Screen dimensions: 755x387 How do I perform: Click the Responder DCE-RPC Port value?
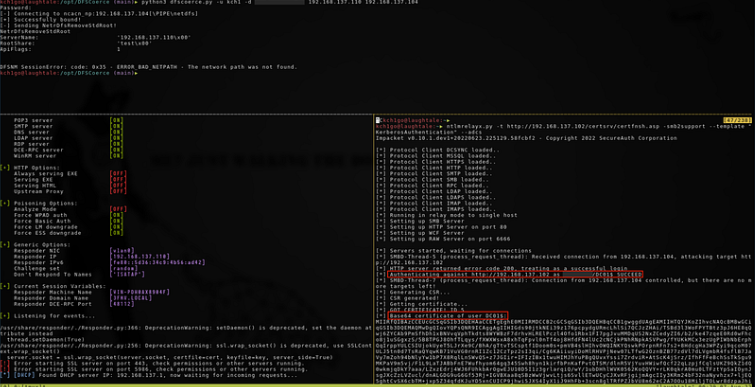click(121, 304)
